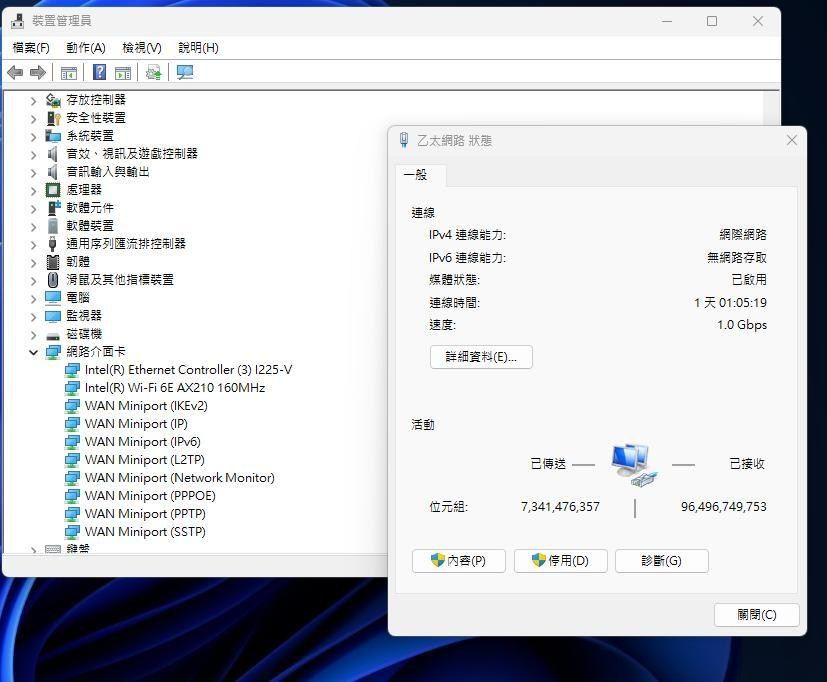827x682 pixels.
Task: Click the Back navigation arrow
Action: [x=14, y=72]
